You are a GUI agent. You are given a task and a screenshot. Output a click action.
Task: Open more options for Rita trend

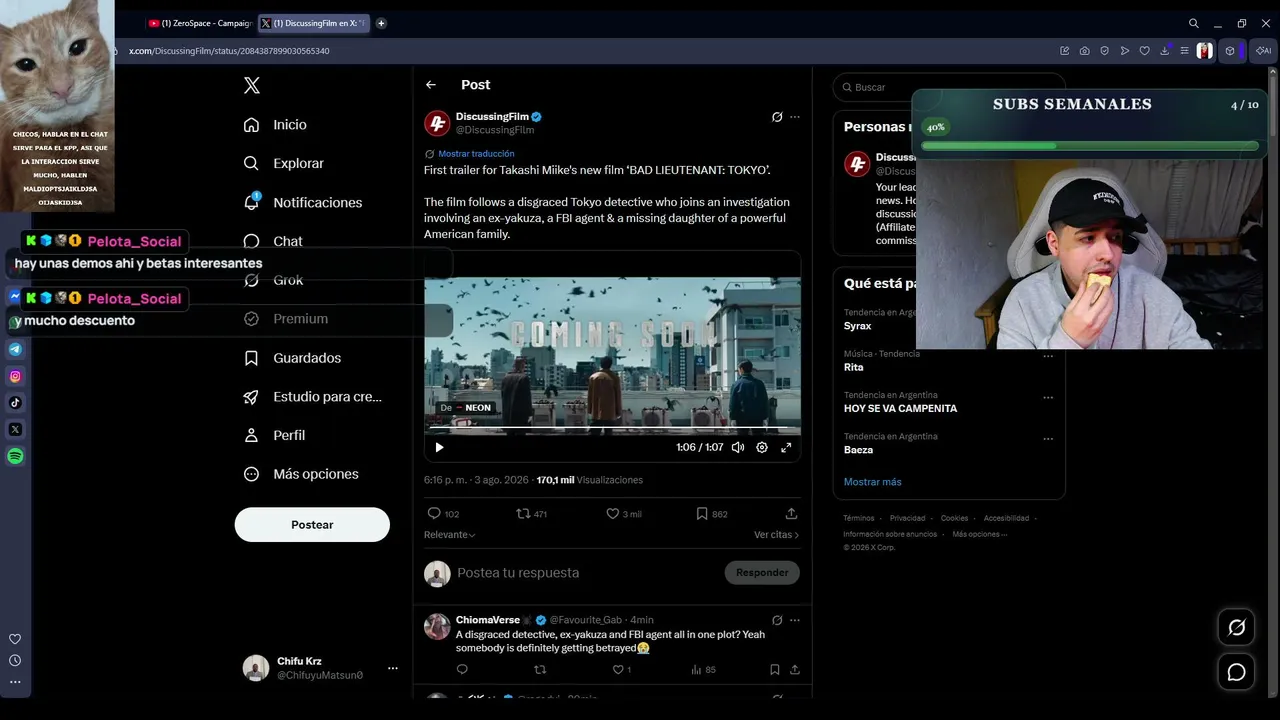tap(1048, 356)
